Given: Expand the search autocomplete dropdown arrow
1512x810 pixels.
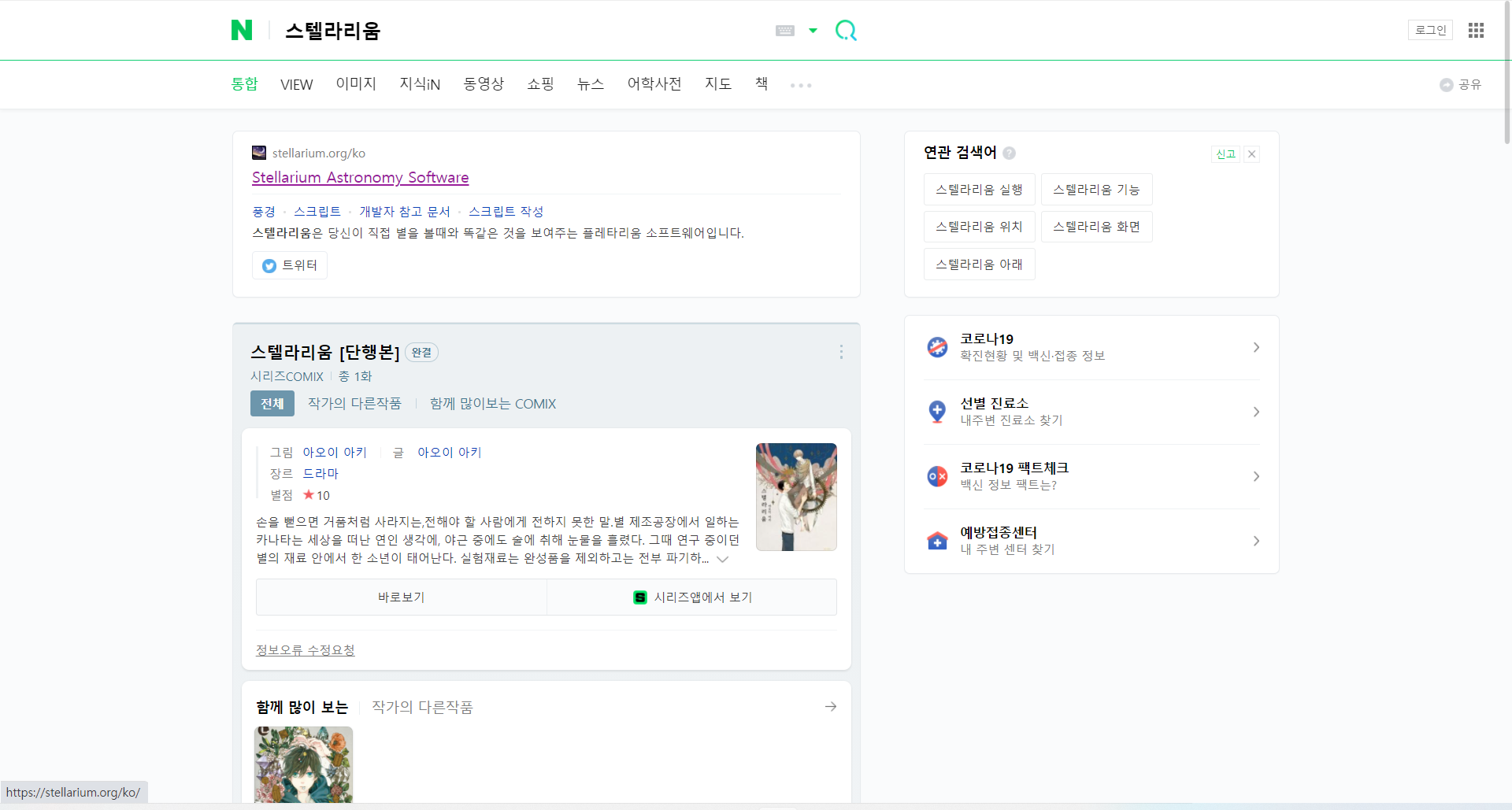Looking at the screenshot, I should pos(813,31).
